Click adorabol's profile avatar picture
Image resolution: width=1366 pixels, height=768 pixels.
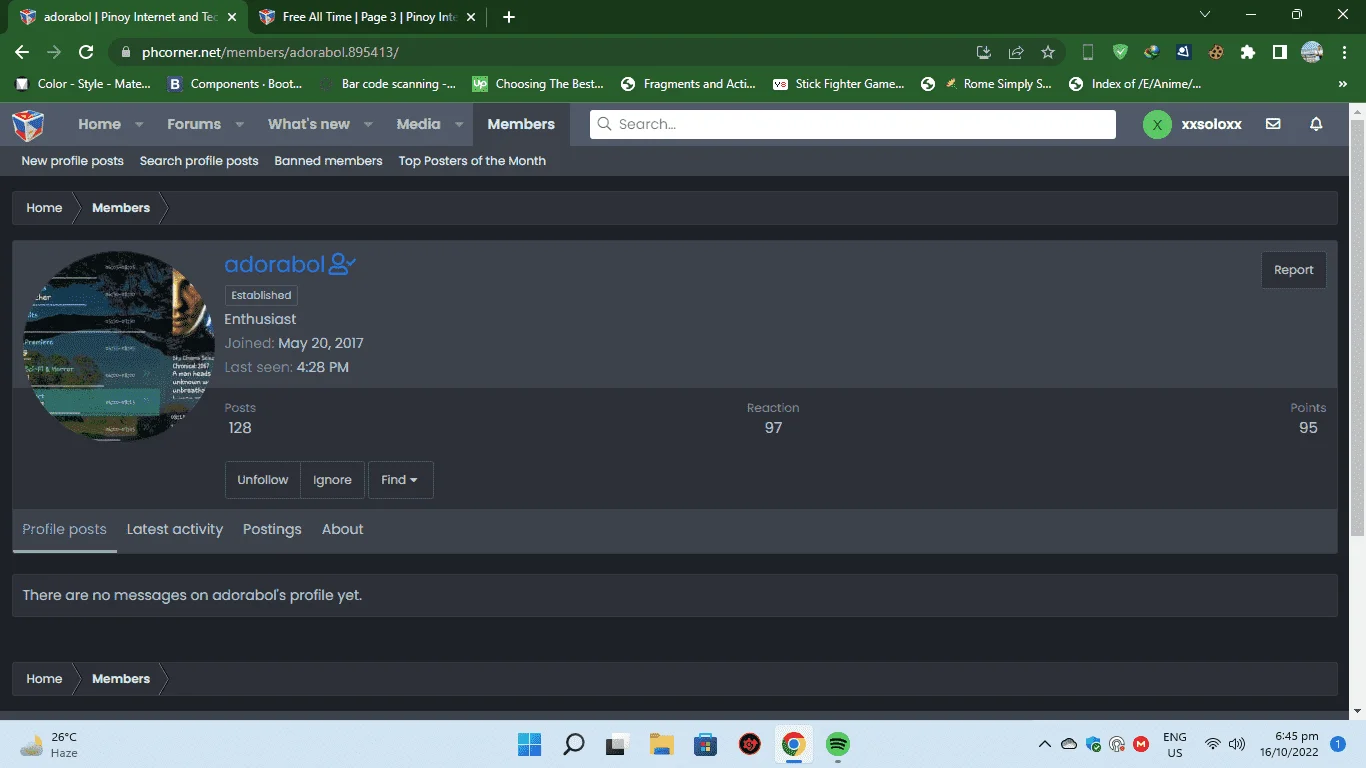click(119, 346)
